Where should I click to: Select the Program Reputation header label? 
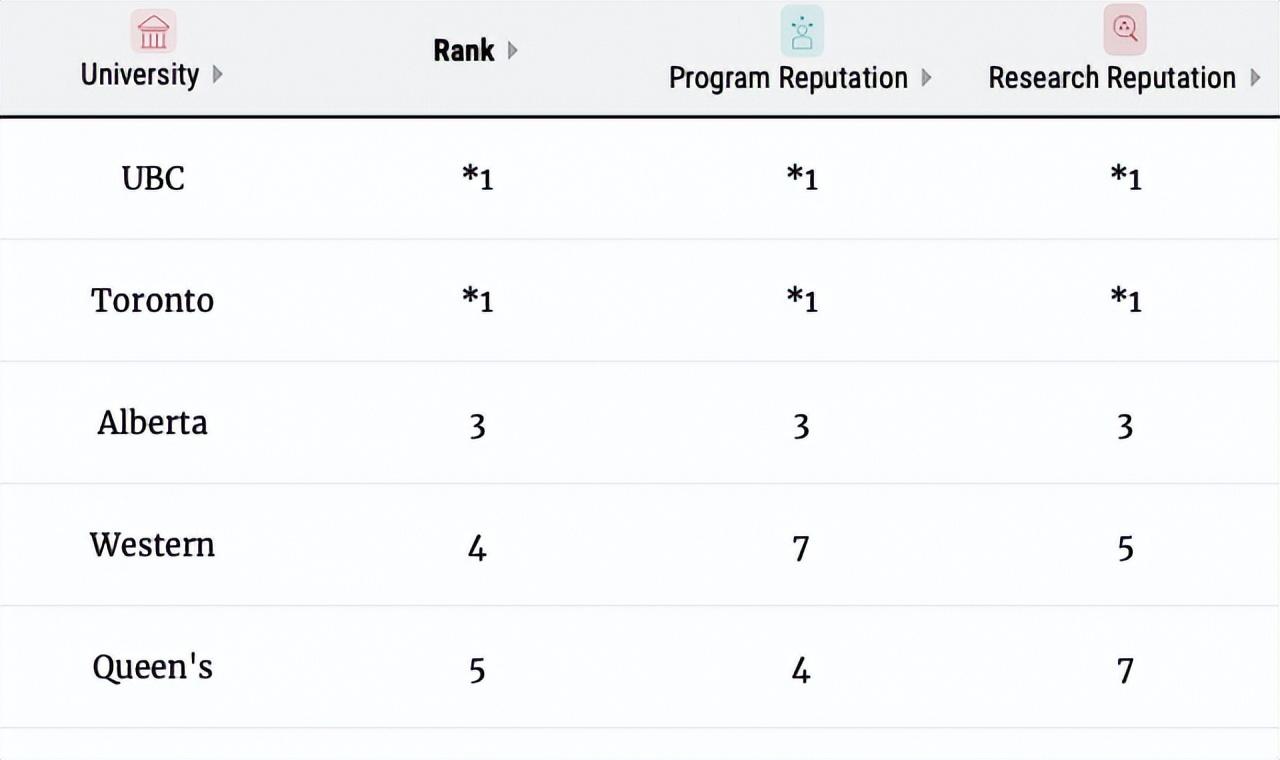[788, 78]
